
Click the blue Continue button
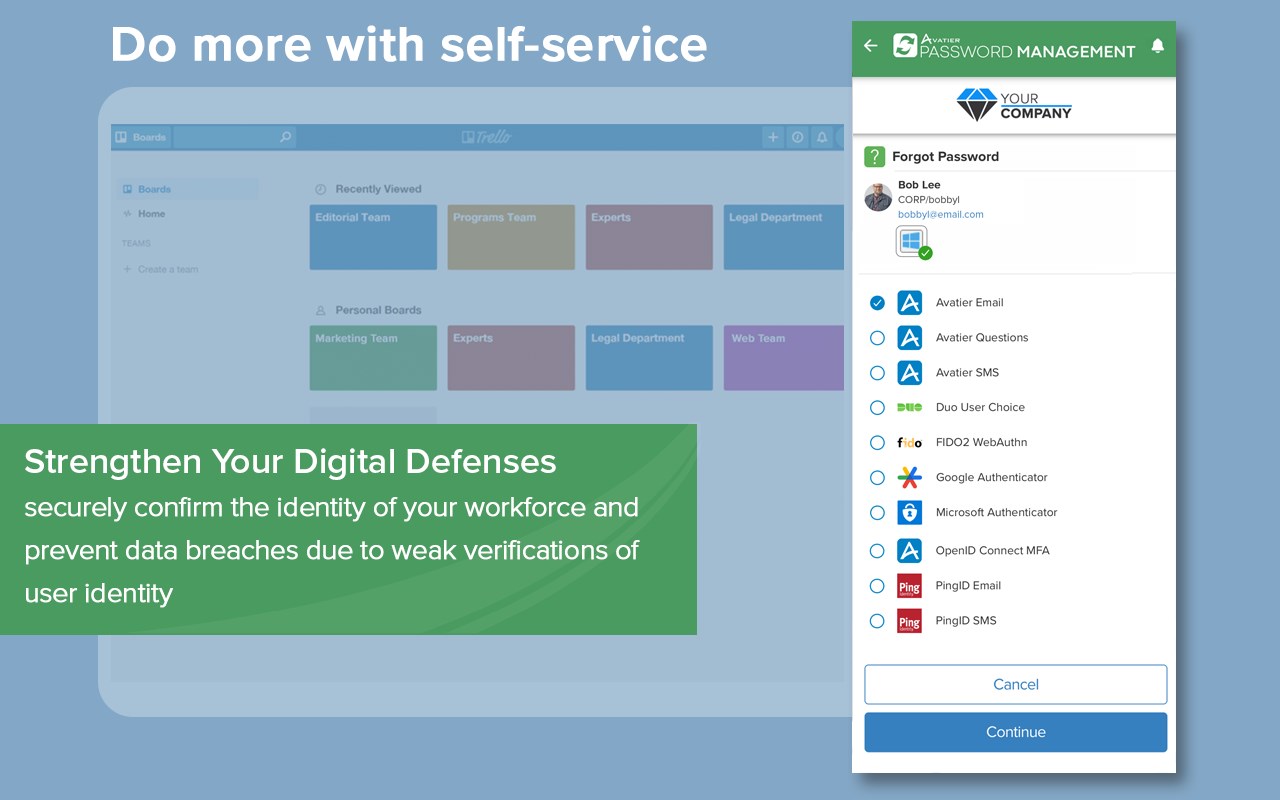point(1016,732)
